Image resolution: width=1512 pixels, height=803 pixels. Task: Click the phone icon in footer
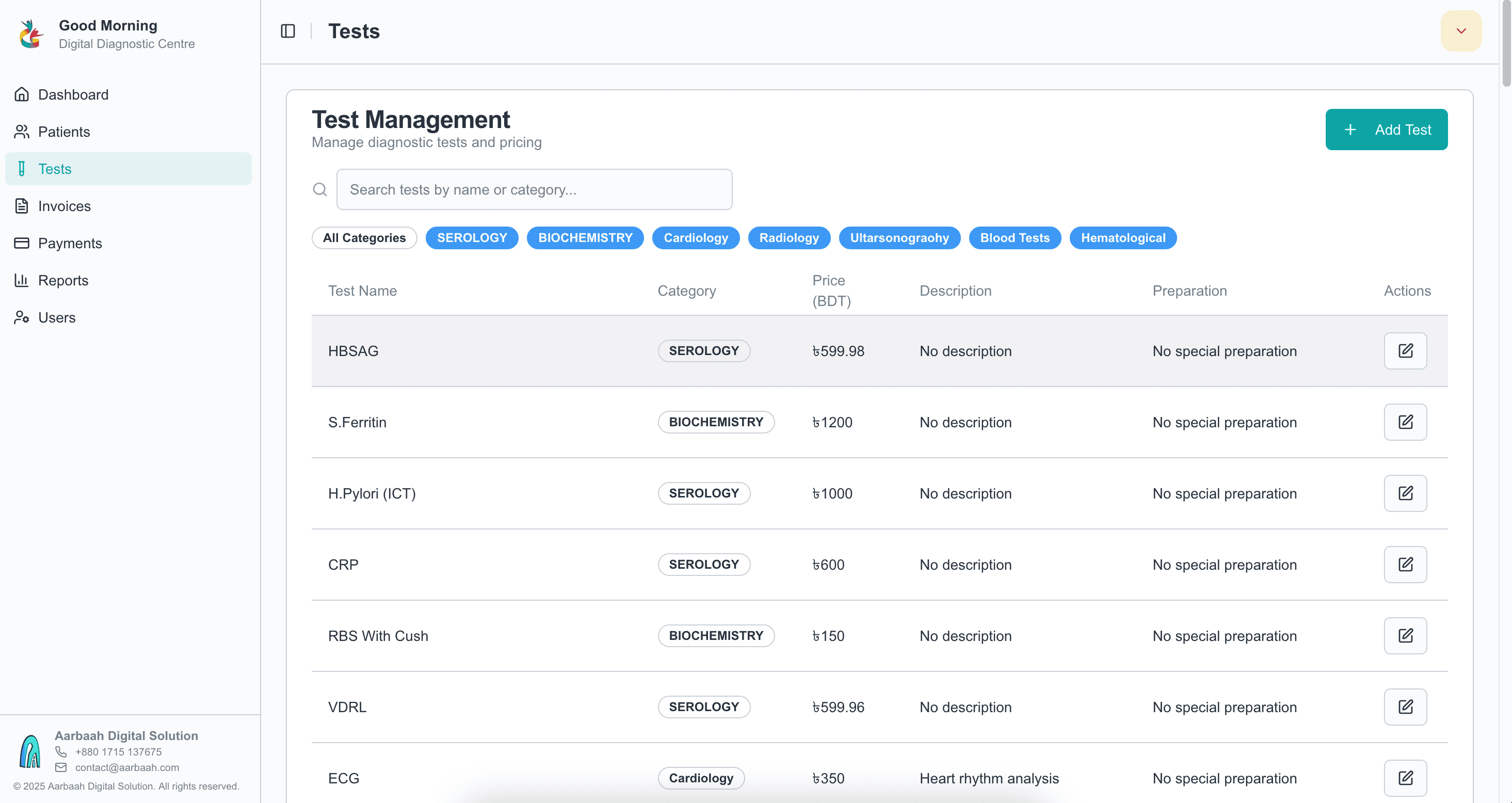[x=61, y=752]
